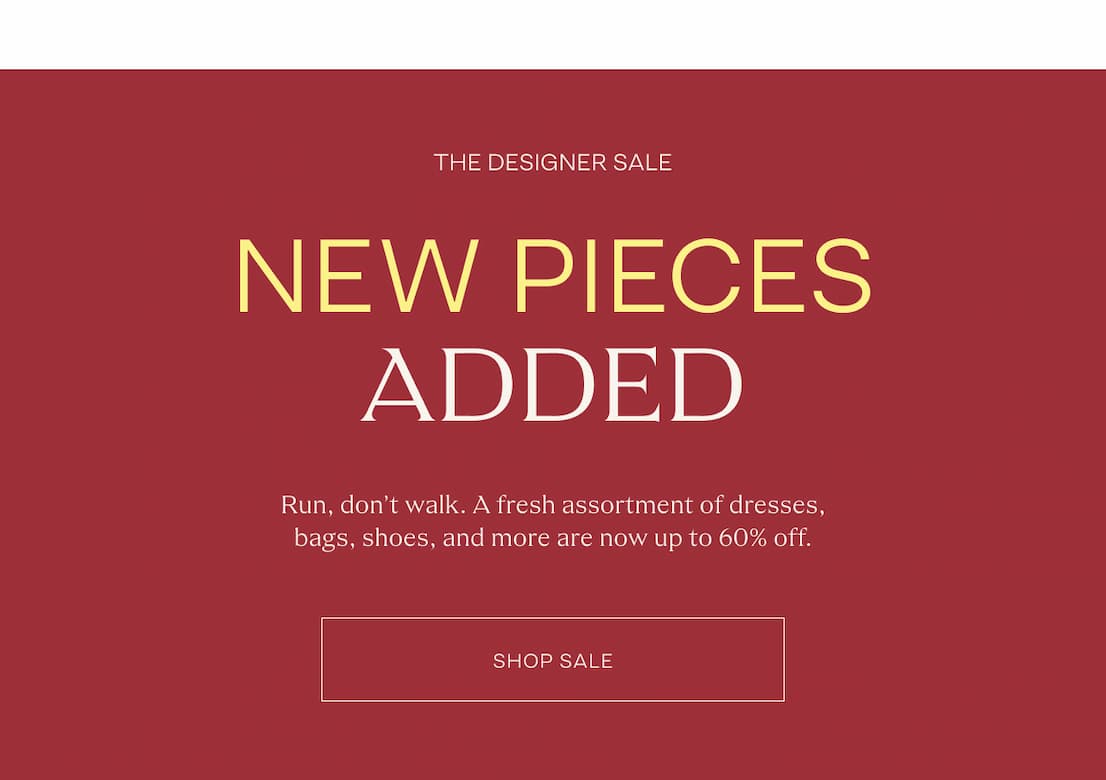Image resolution: width=1106 pixels, height=780 pixels.
Task: Select the yellow "NEW PIECES" headline
Action: coord(553,275)
